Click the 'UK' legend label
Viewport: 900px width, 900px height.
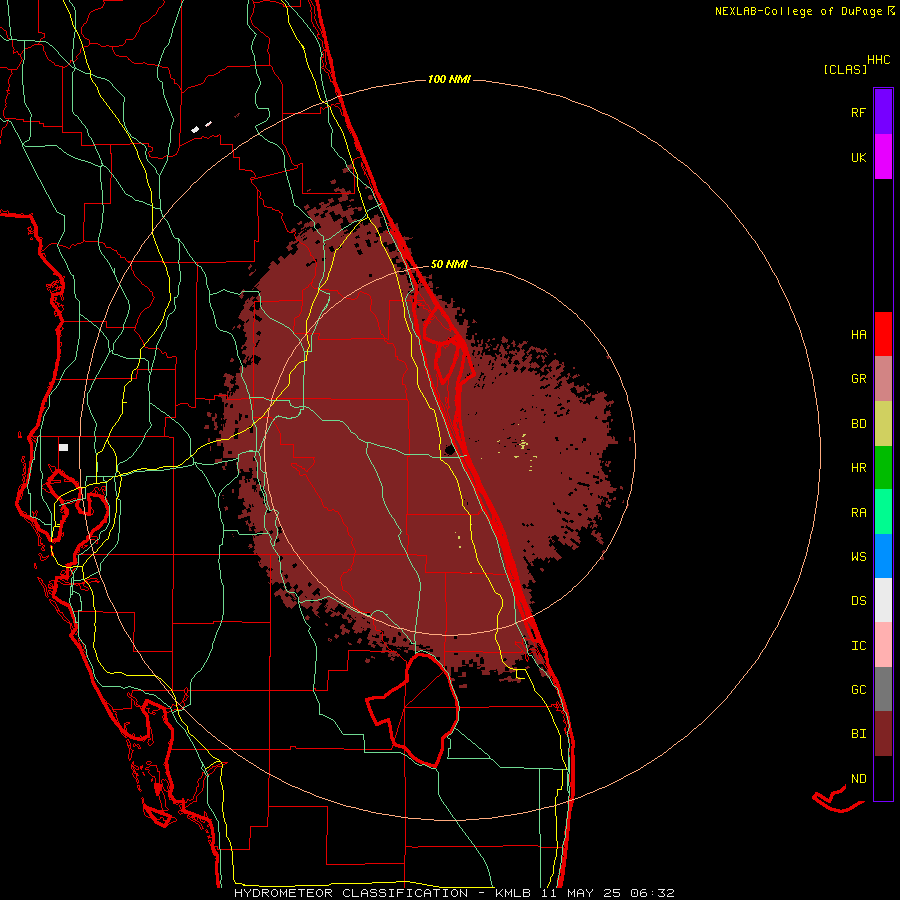(858, 157)
